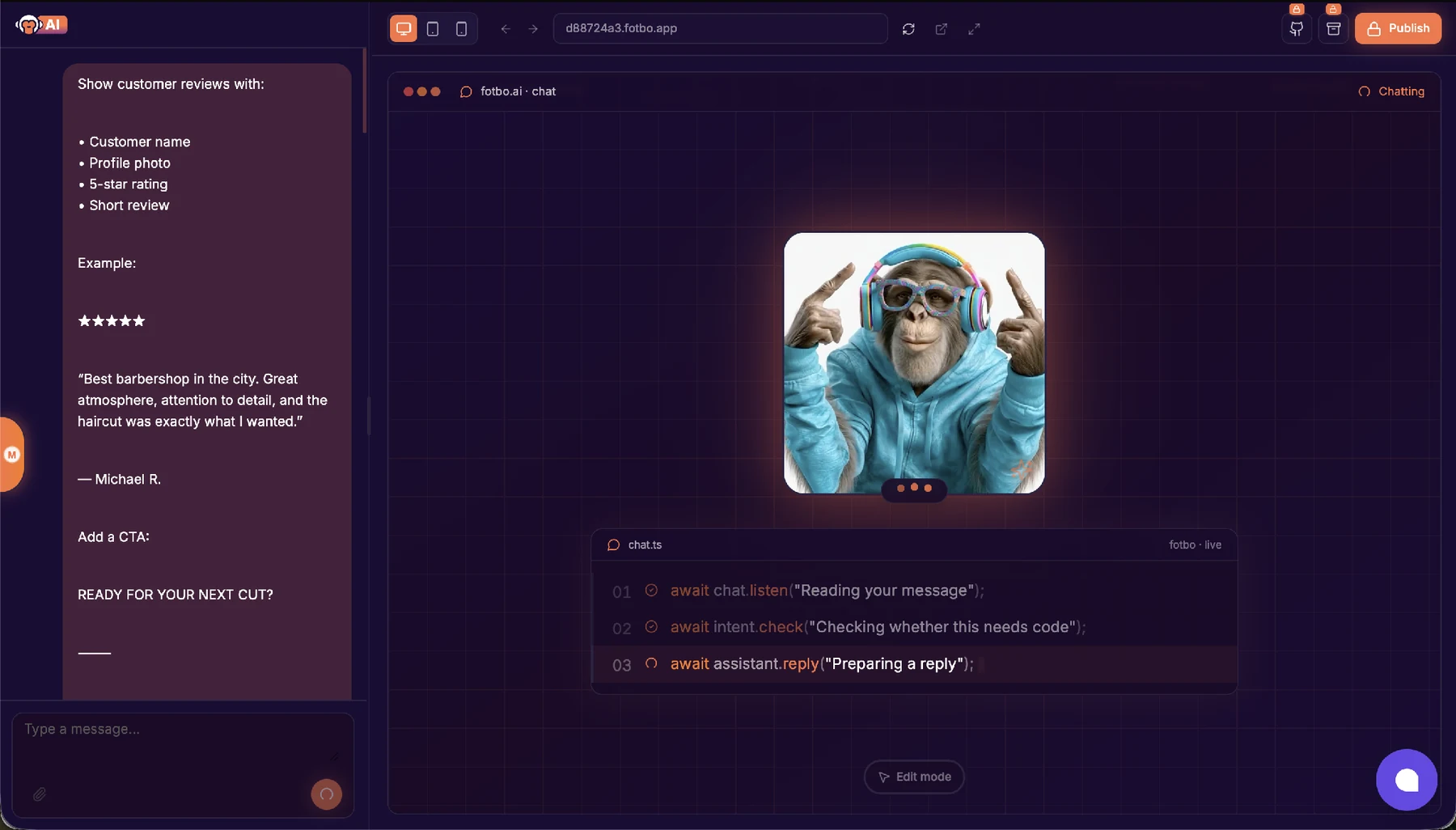
Task: Open the purple chat support bubble
Action: [x=1407, y=780]
